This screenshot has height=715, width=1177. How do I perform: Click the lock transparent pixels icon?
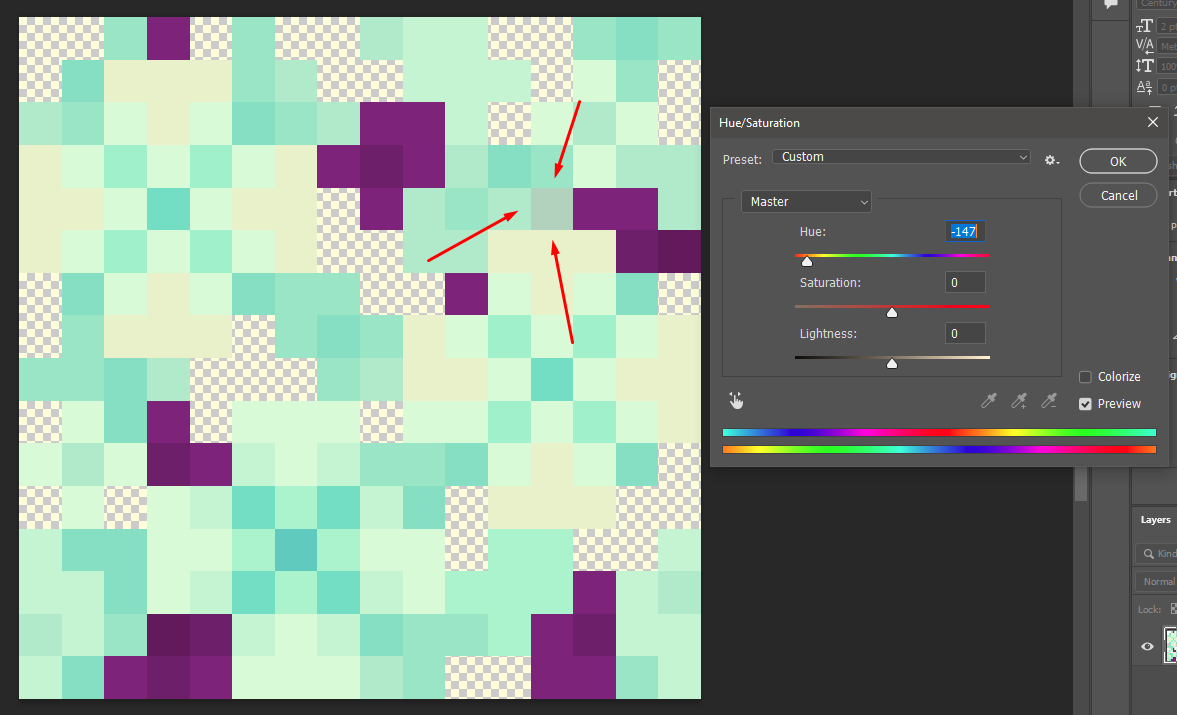coord(1172,609)
